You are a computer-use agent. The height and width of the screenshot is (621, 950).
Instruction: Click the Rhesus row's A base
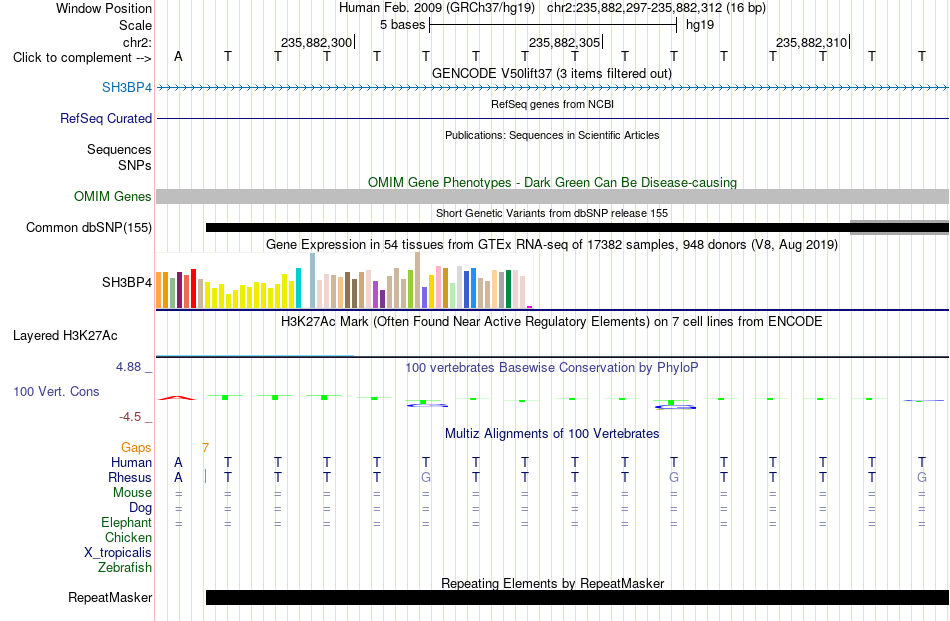[178, 477]
